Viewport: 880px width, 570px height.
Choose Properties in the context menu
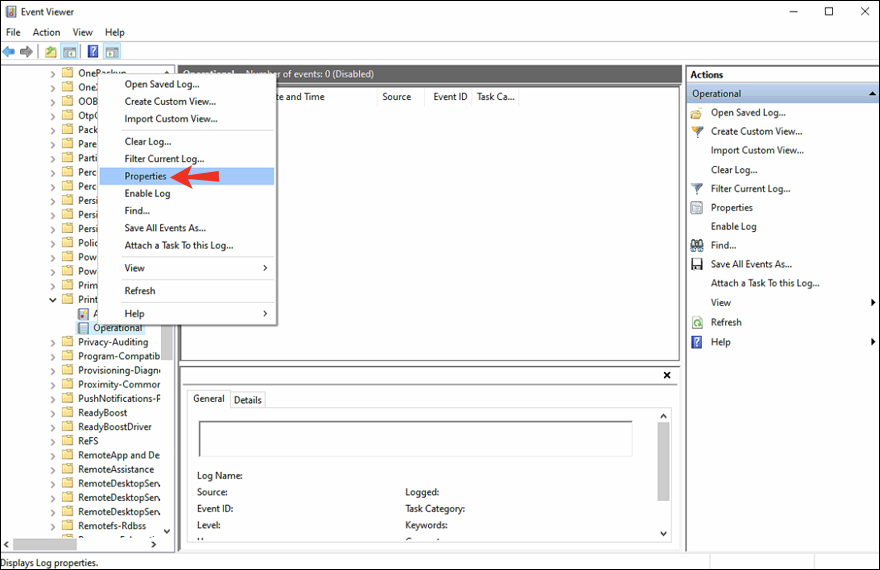[x=187, y=176]
